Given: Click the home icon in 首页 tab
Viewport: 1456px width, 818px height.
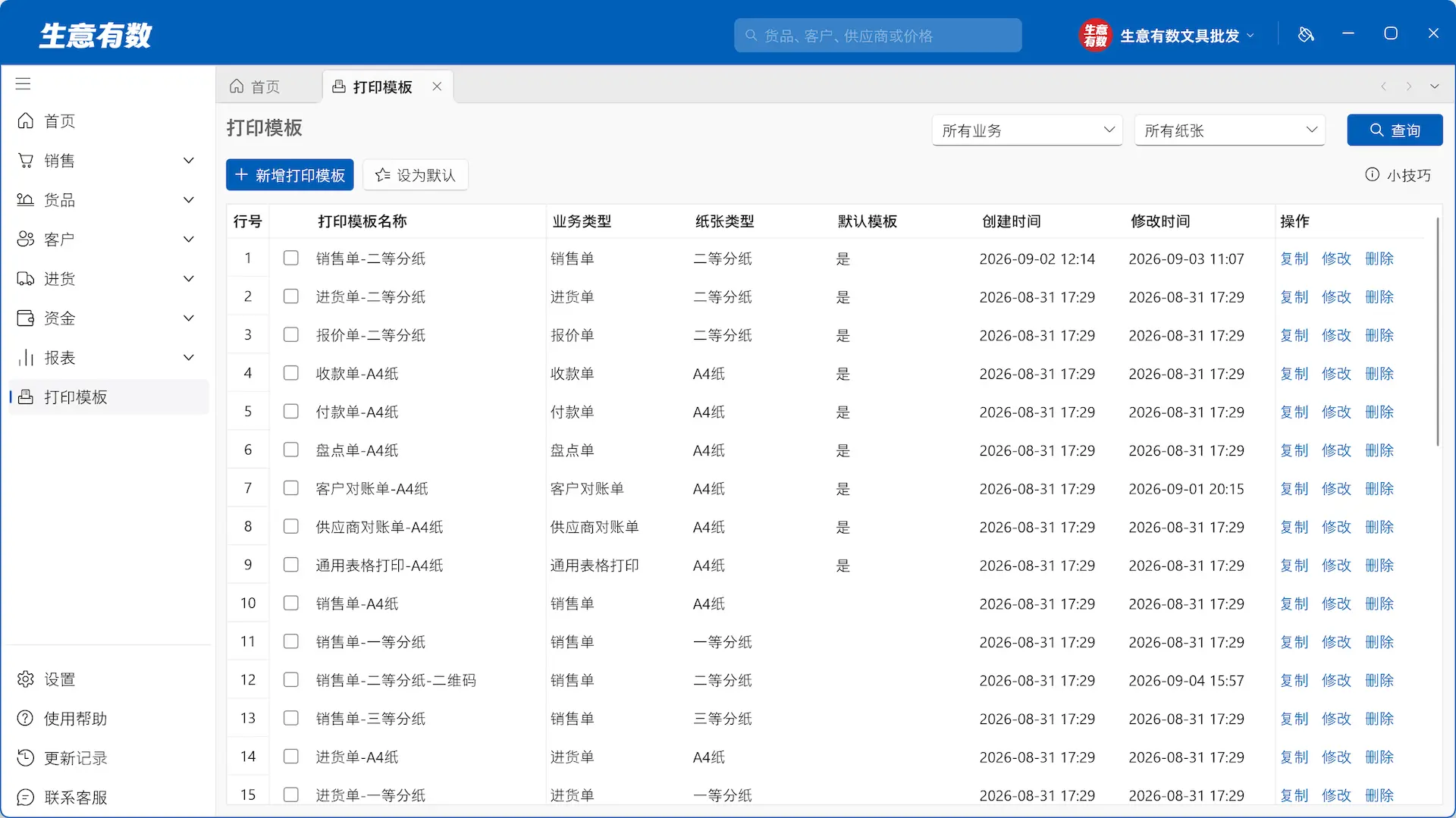Looking at the screenshot, I should 237,86.
